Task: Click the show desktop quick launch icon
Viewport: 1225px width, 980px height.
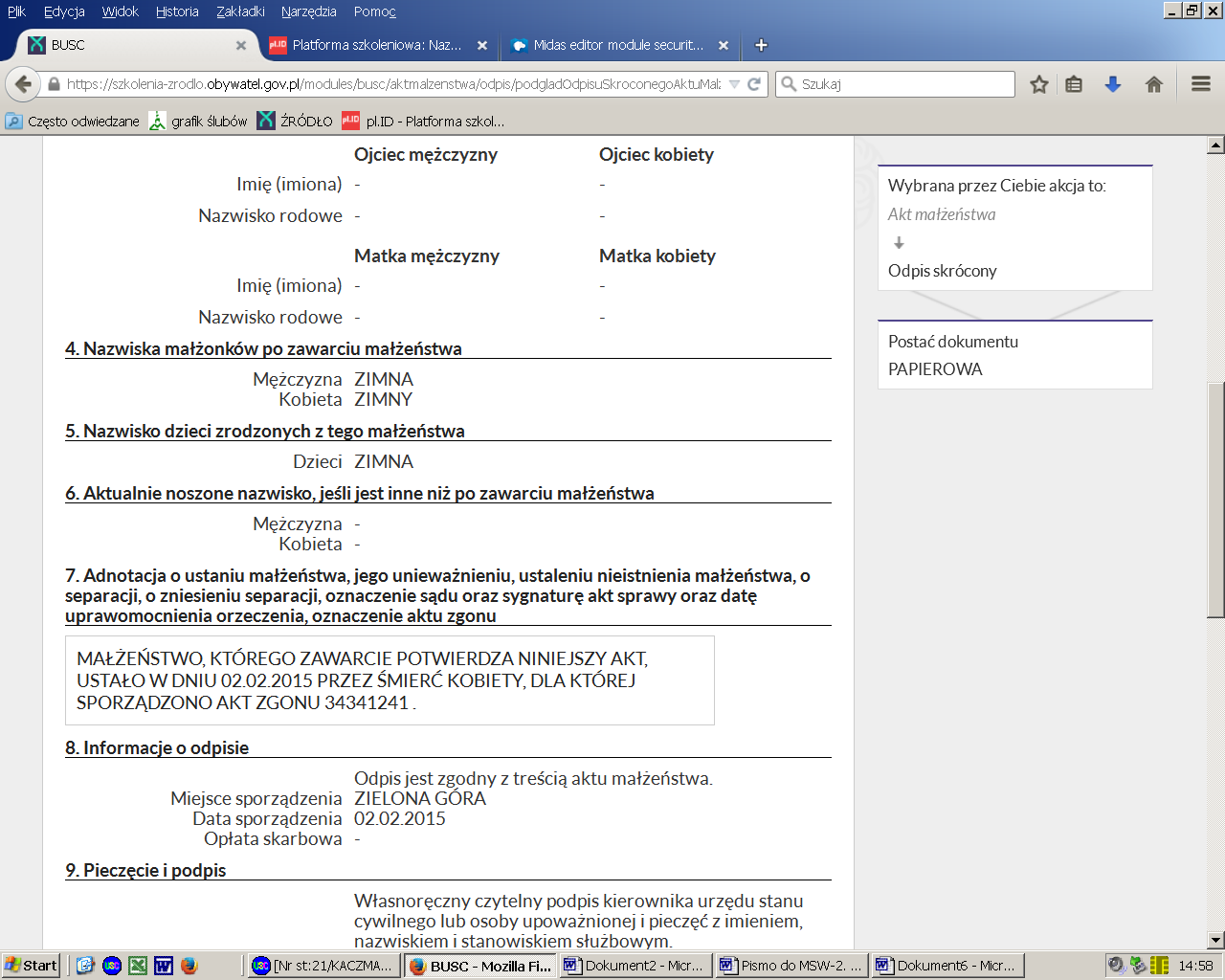Action: [x=85, y=966]
